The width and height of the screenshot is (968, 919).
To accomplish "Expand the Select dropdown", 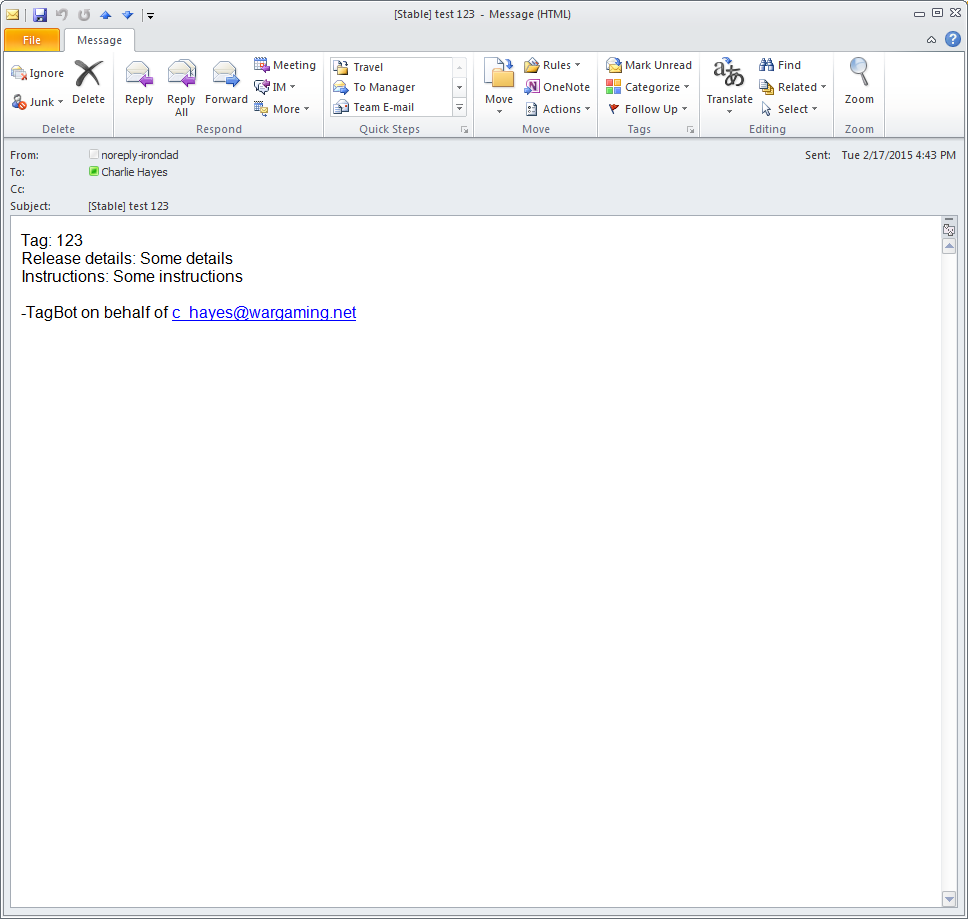I will pyautogui.click(x=814, y=109).
